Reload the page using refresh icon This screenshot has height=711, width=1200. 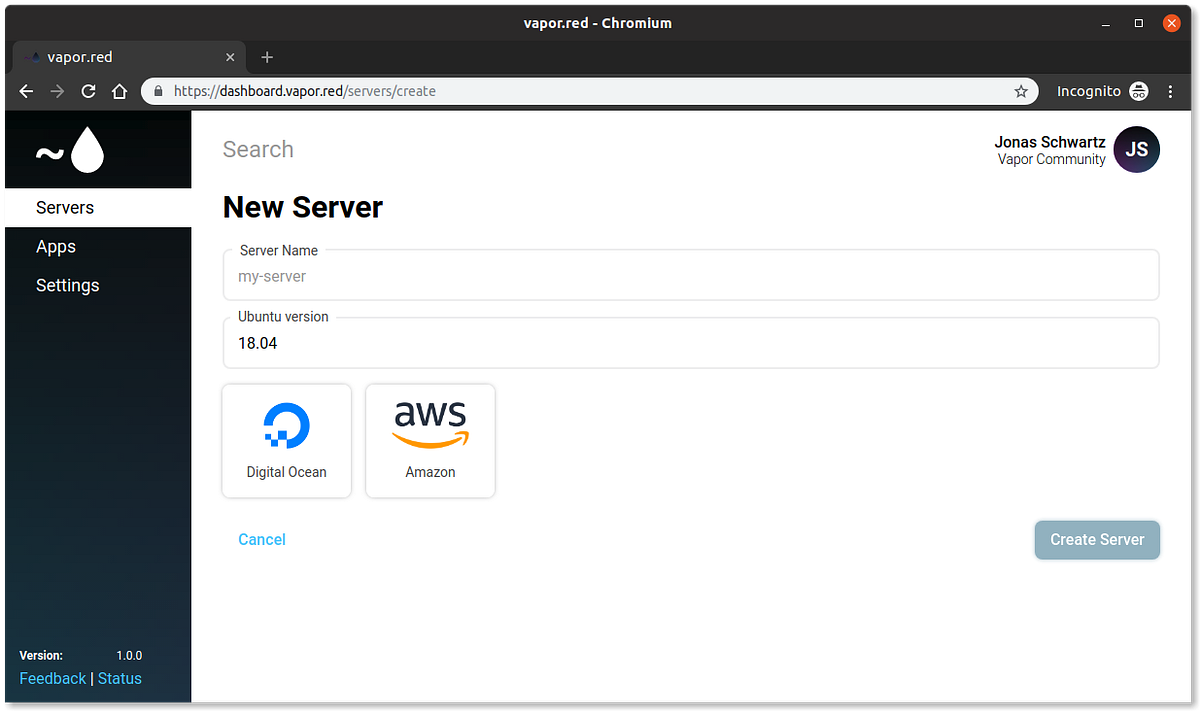tap(88, 91)
